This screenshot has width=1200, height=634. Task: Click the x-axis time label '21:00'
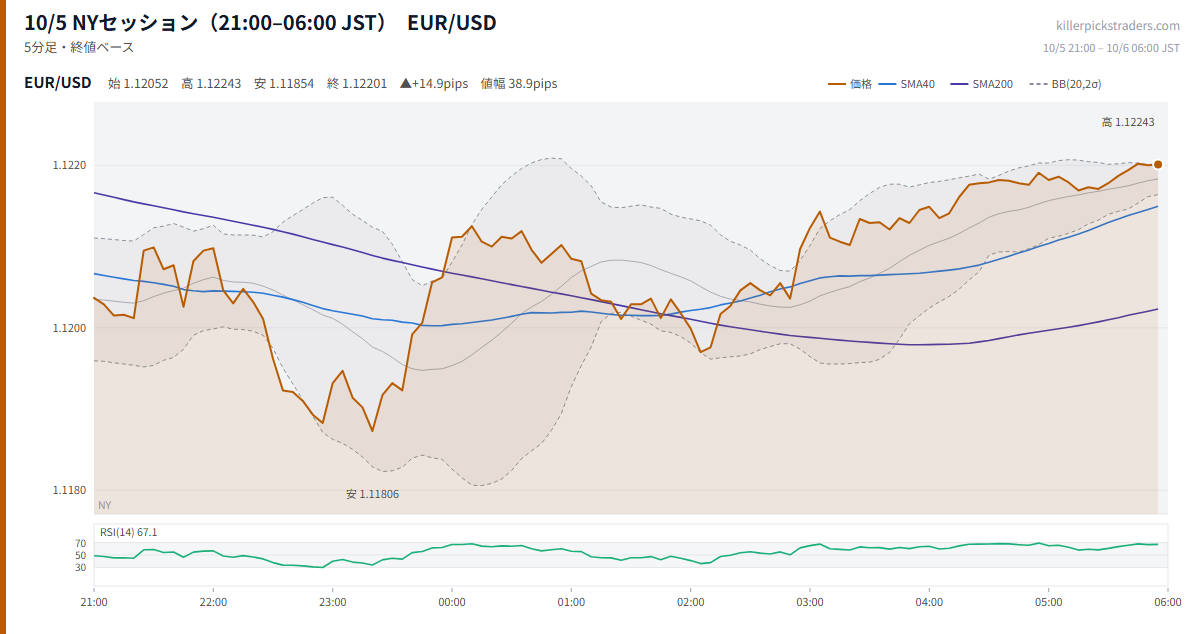pos(94,602)
